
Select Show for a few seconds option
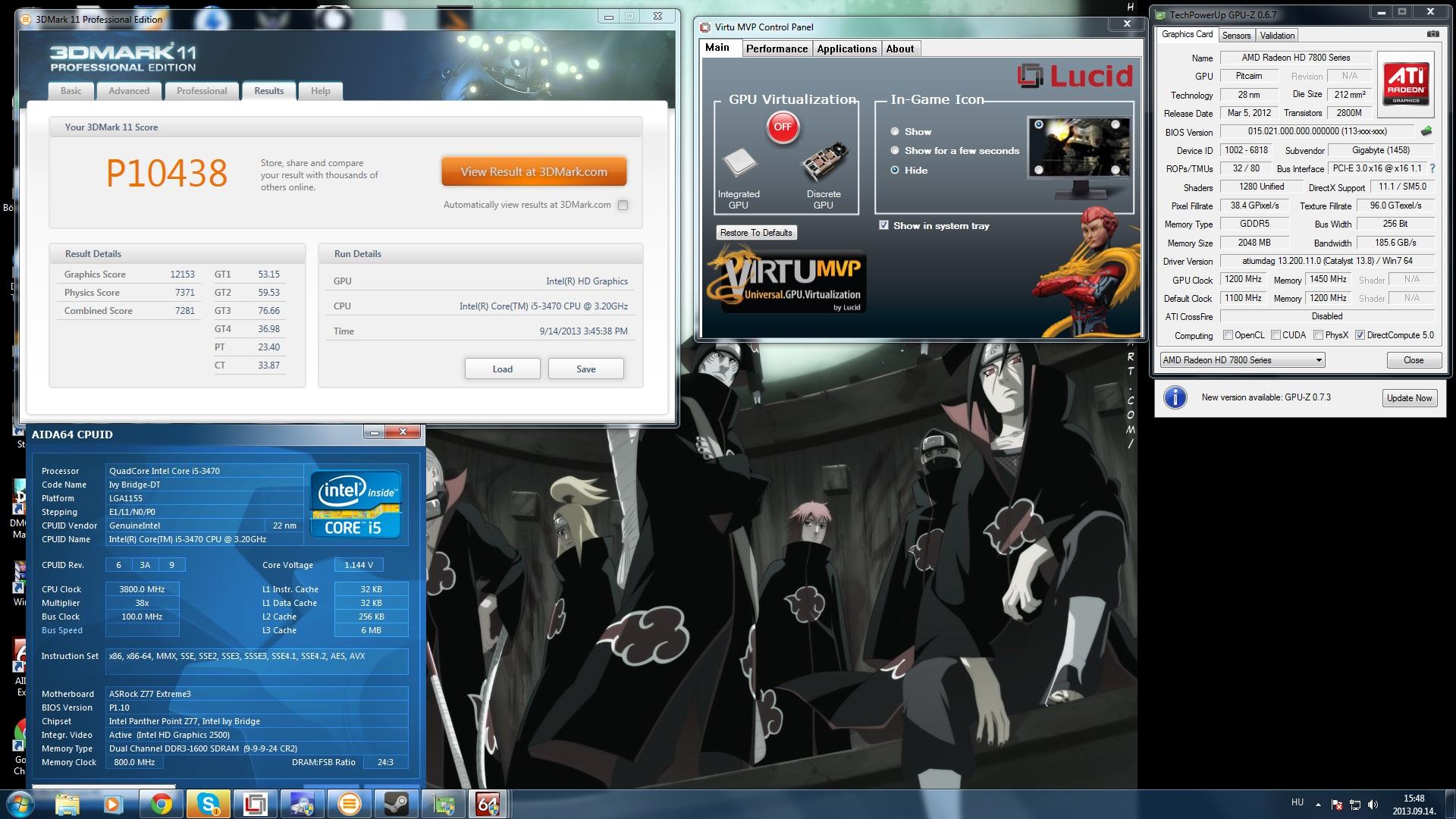point(896,150)
